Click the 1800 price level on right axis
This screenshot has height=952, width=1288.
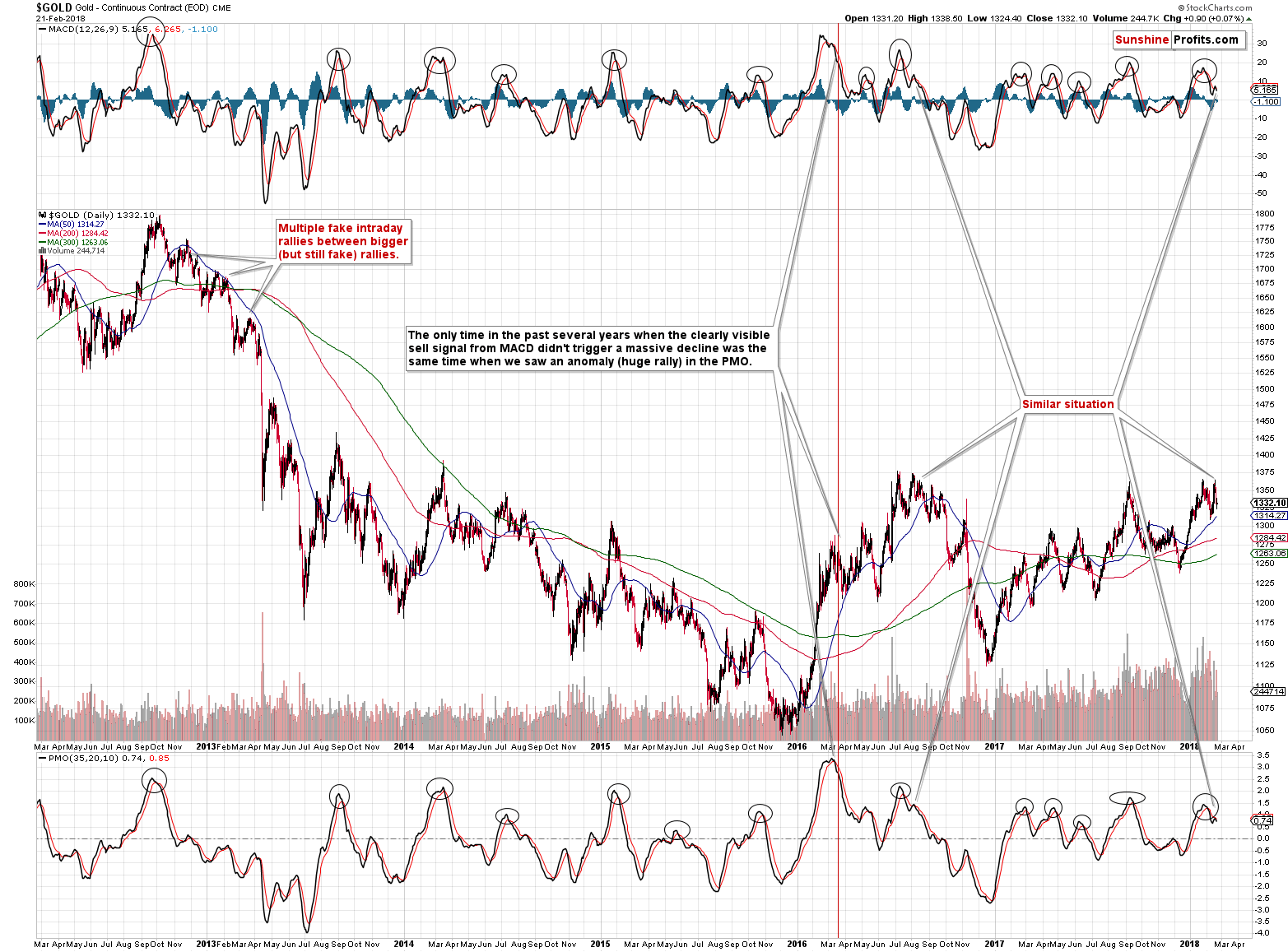tap(1265, 213)
